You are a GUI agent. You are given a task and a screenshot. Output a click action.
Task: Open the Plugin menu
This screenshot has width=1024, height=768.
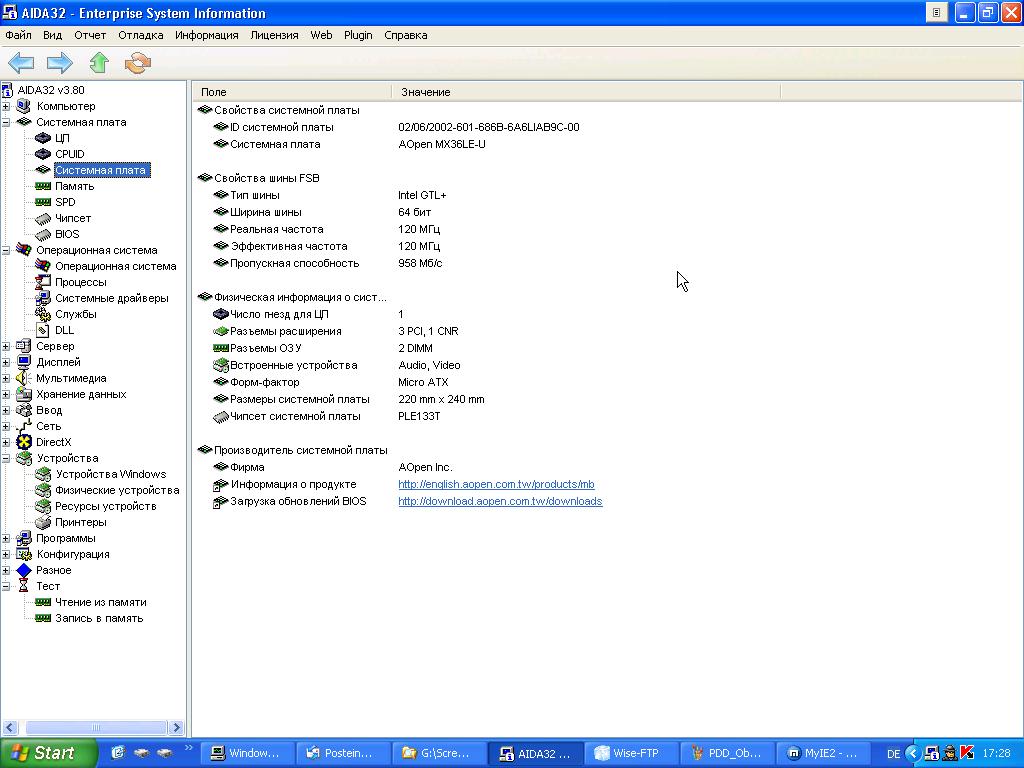(x=358, y=35)
